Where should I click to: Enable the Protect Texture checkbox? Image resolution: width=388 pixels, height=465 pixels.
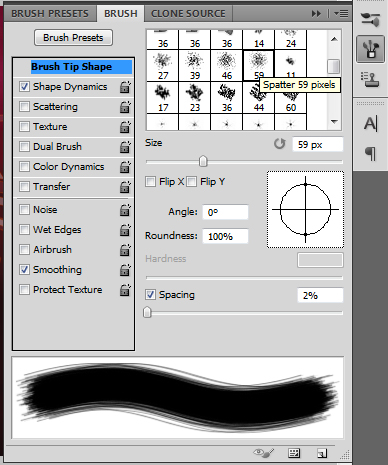pyautogui.click(x=24, y=290)
